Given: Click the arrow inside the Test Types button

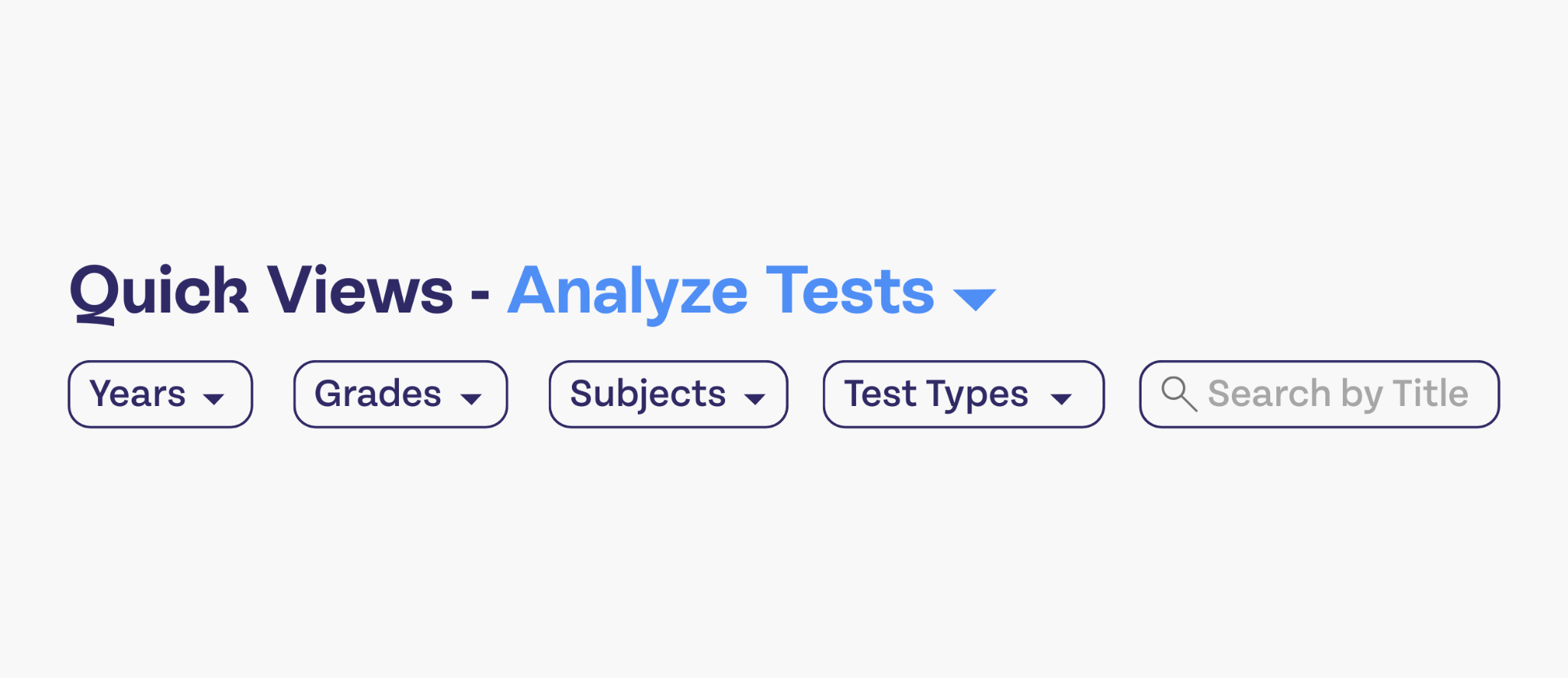Looking at the screenshot, I should coord(1061,398).
